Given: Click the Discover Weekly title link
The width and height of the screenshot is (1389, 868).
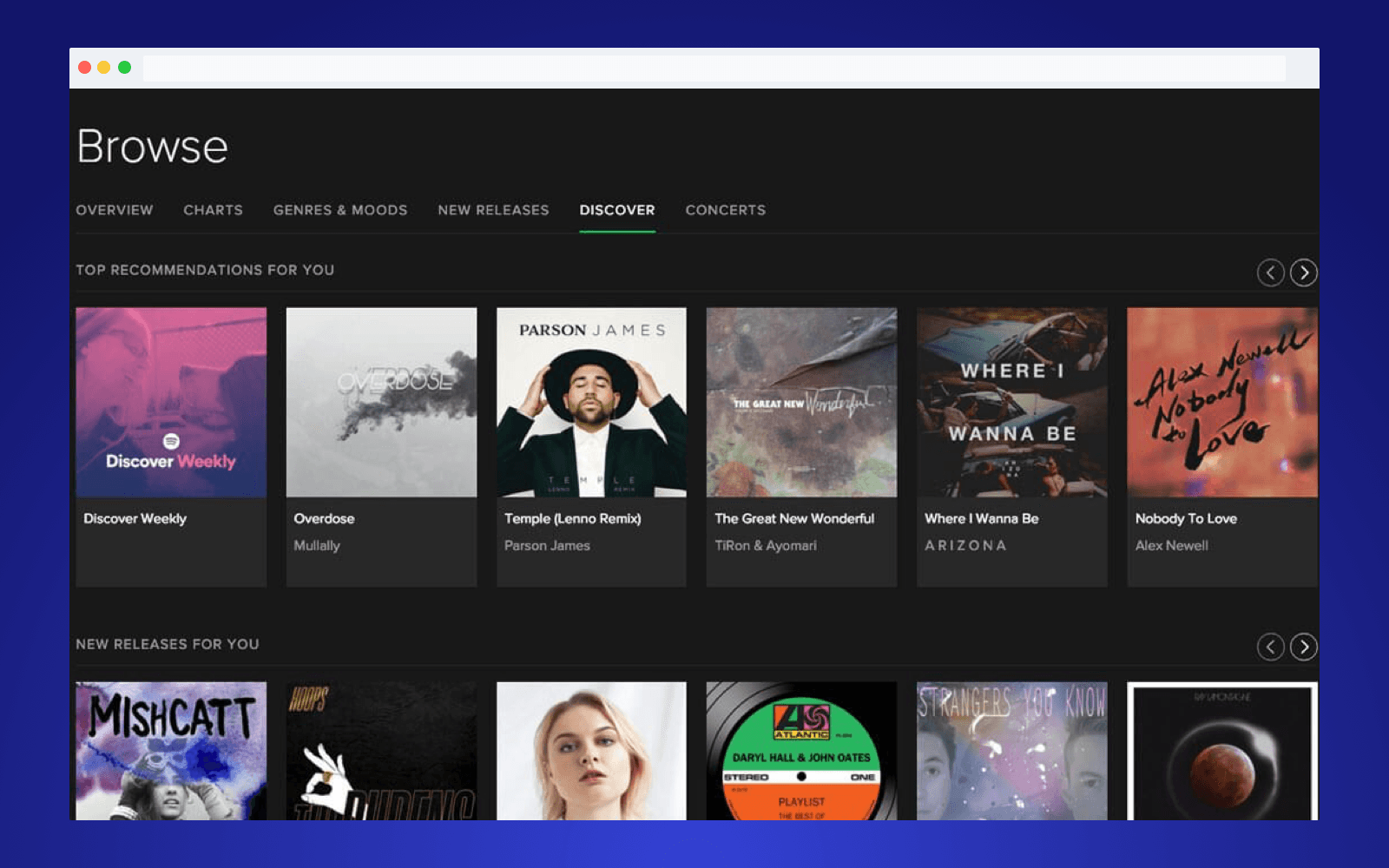Looking at the screenshot, I should pyautogui.click(x=135, y=518).
